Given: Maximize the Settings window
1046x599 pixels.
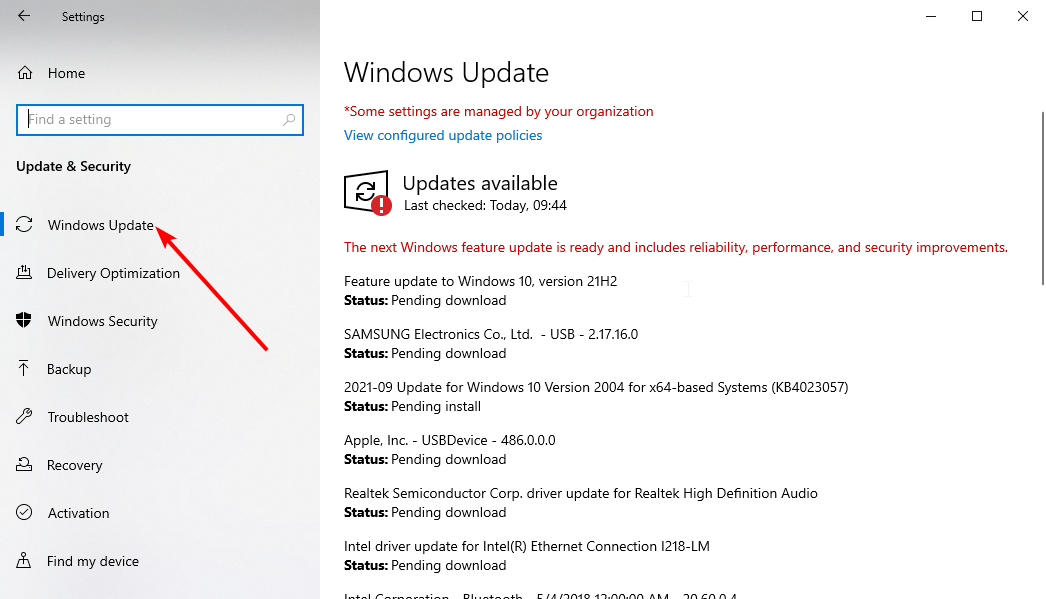Looking at the screenshot, I should tap(977, 16).
